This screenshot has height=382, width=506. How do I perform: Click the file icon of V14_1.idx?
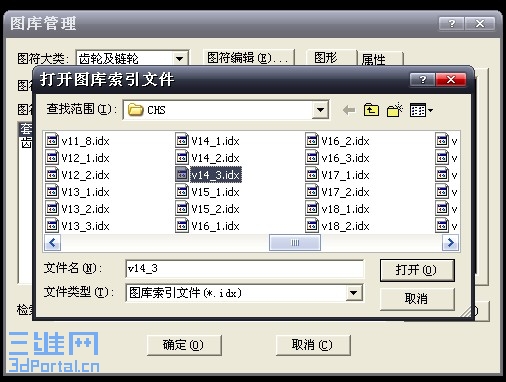point(182,140)
